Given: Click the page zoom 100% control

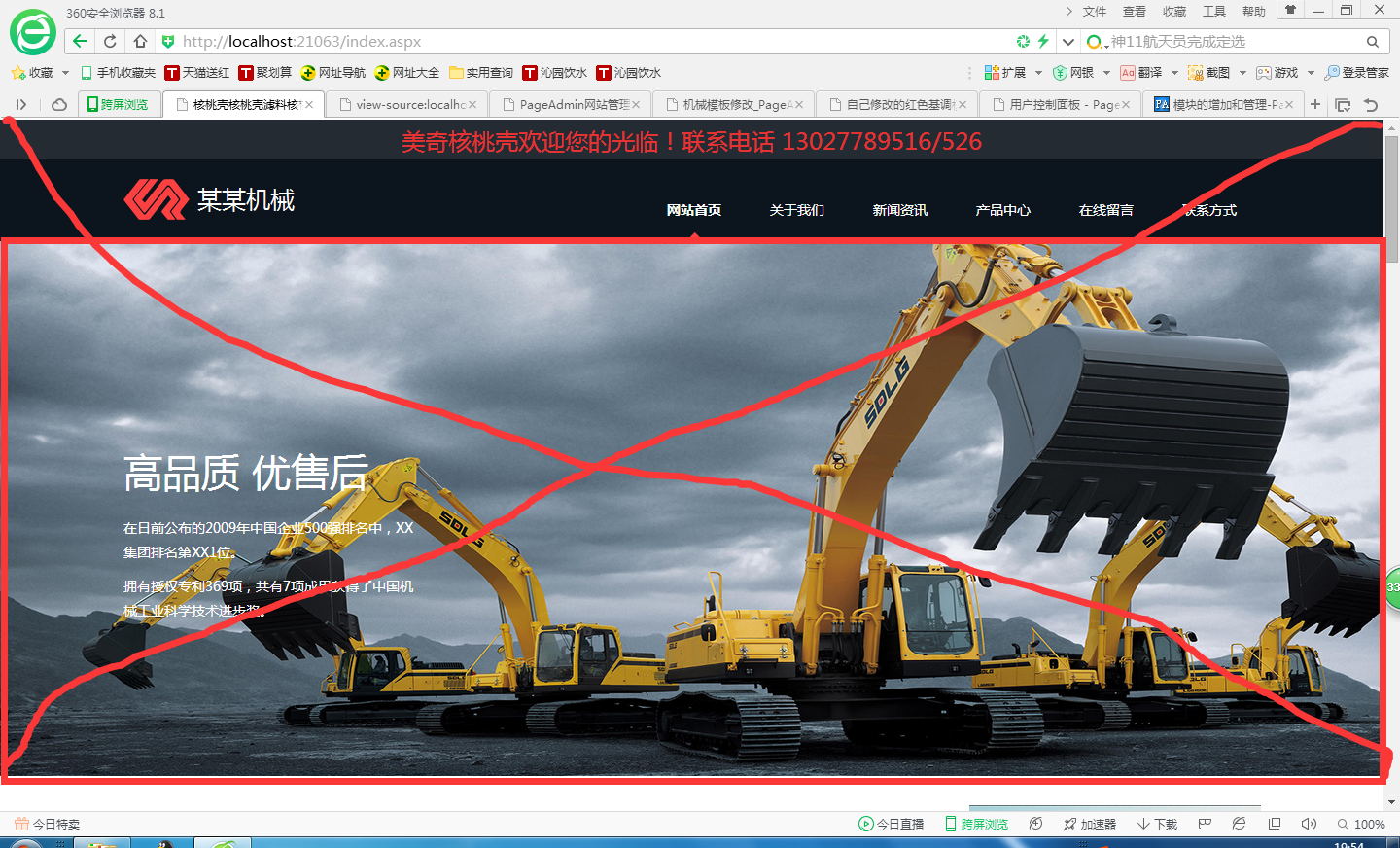Looking at the screenshot, I should tap(1361, 824).
